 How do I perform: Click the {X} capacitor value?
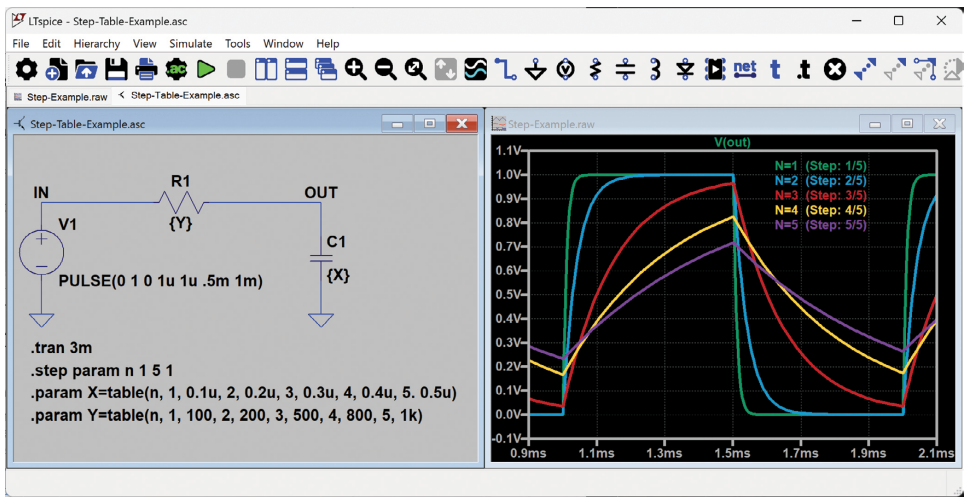[x=338, y=275]
